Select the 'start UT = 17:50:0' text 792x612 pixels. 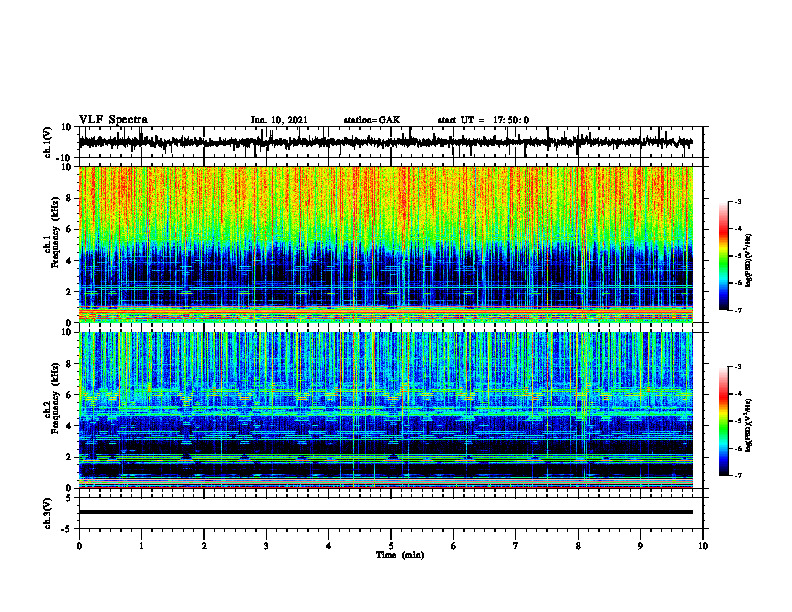tap(483, 120)
